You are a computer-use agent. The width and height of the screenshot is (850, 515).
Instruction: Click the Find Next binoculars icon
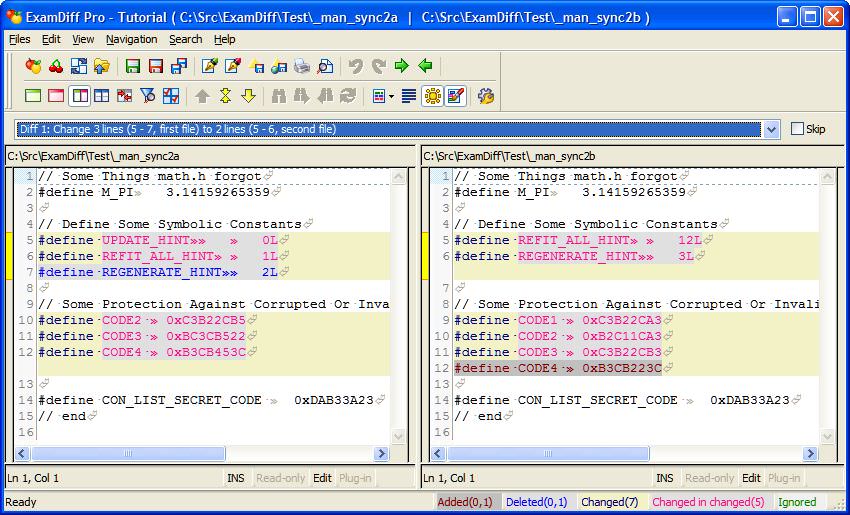pyautogui.click(x=301, y=96)
